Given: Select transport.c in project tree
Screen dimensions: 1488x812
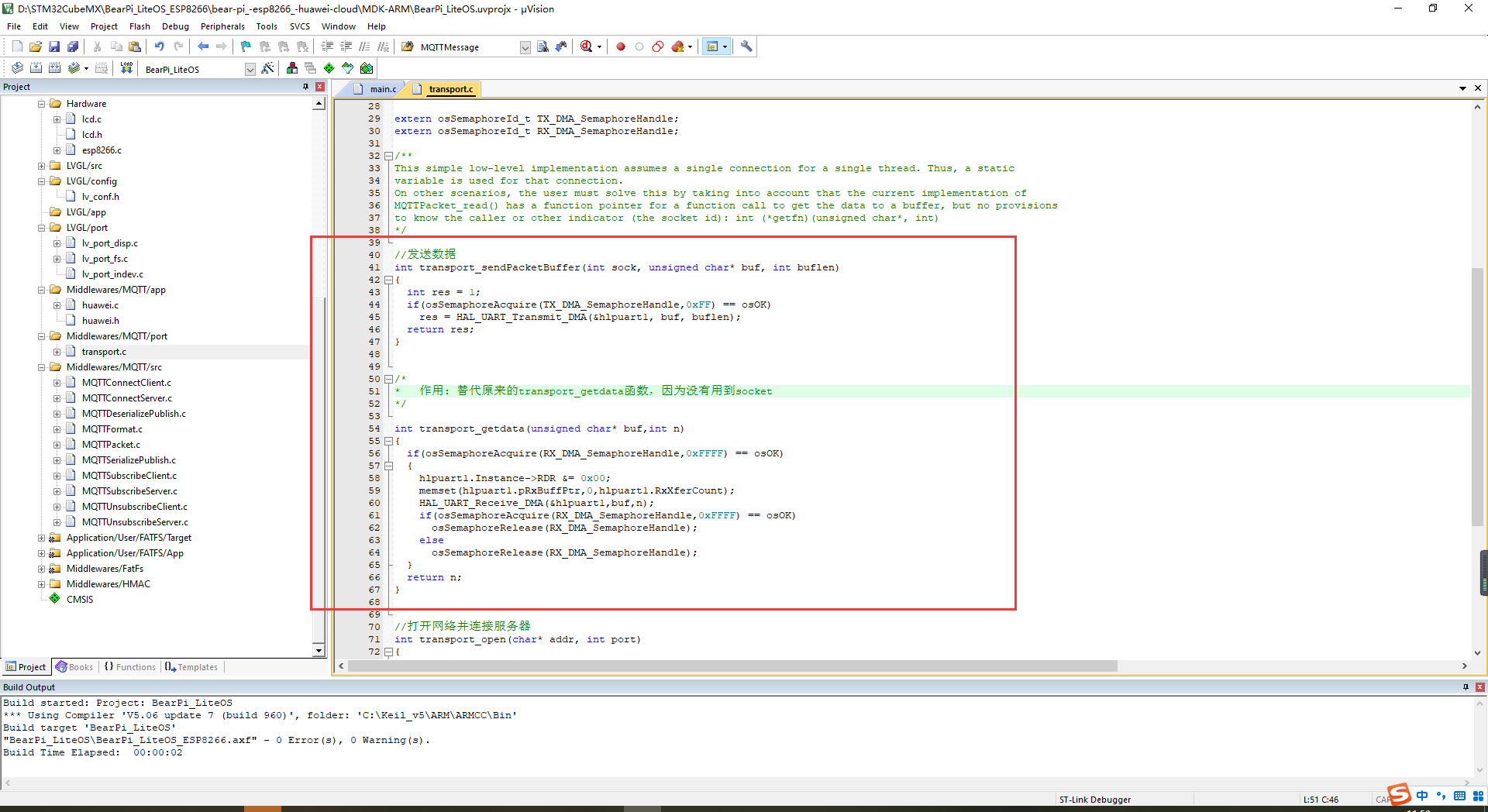Looking at the screenshot, I should click(104, 352).
